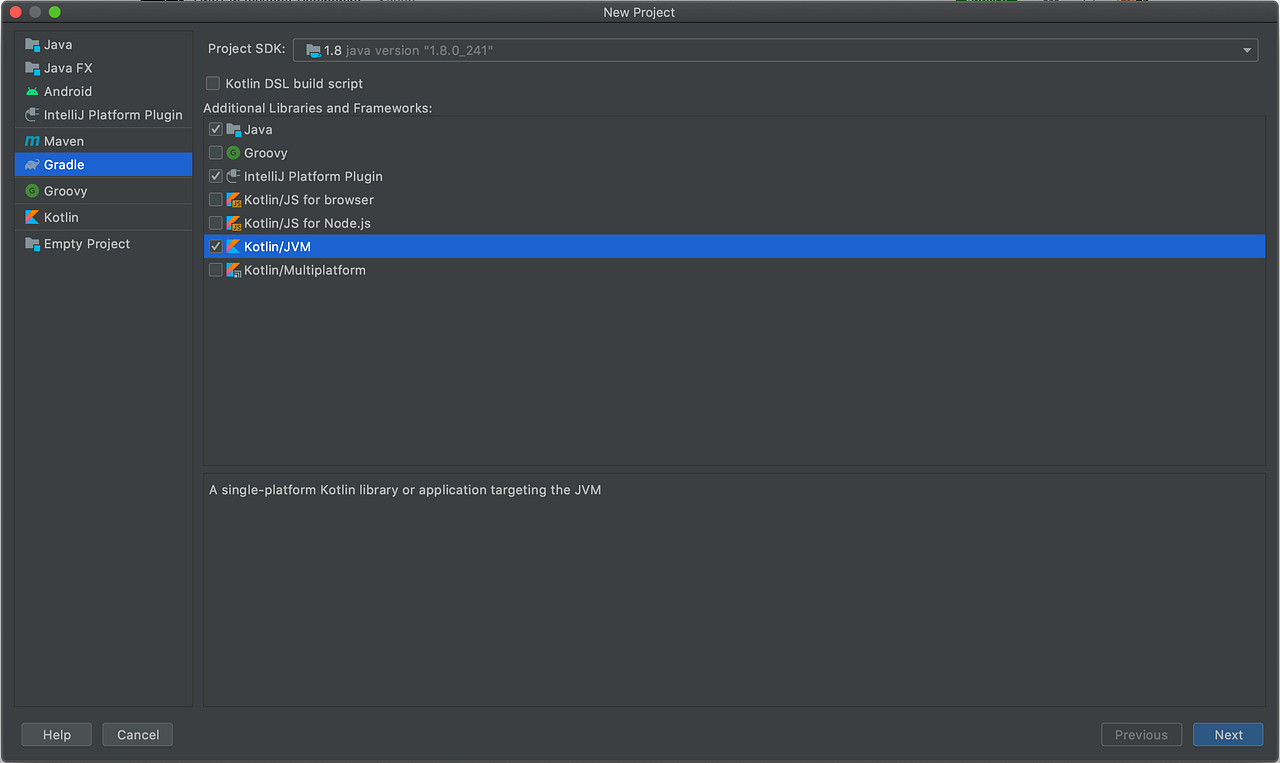Enable the Kotlin DSL build script checkbox

click(213, 84)
